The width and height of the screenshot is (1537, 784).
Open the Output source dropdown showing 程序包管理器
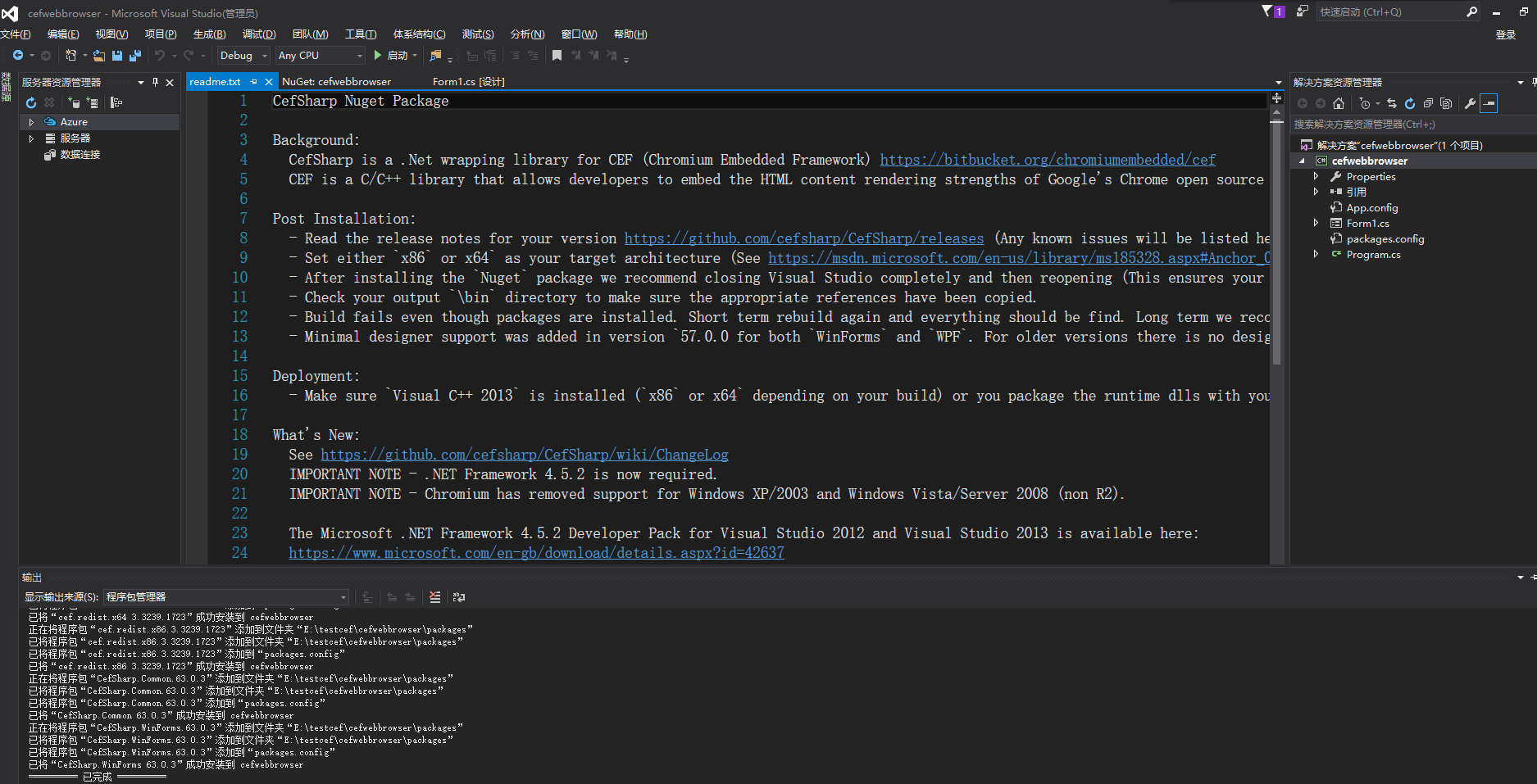coord(226,597)
